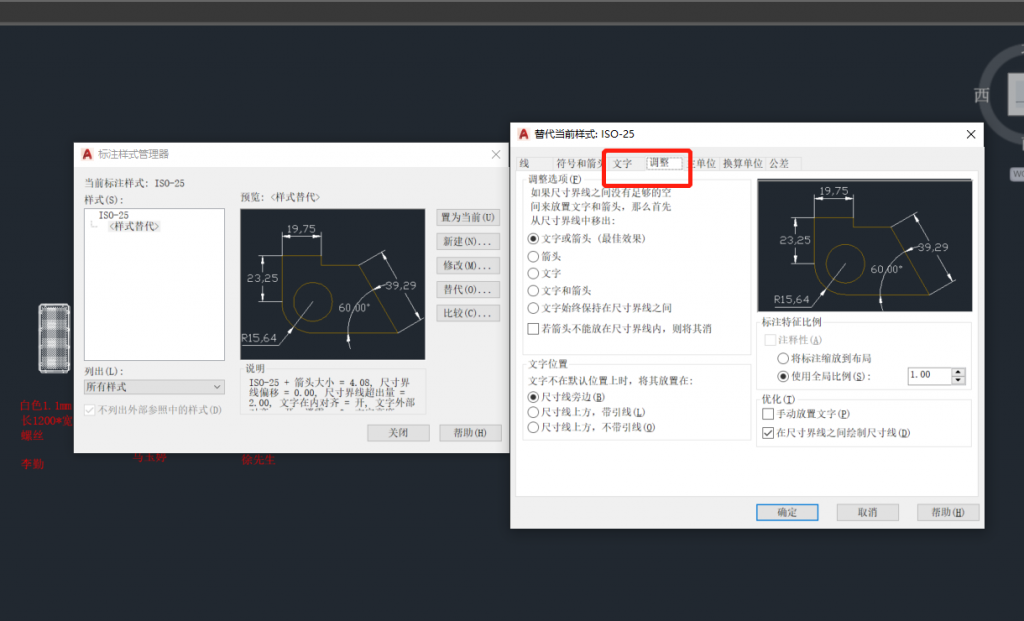1024x621 pixels.
Task: Click the 西 face on the ViewCube
Action: (982, 96)
